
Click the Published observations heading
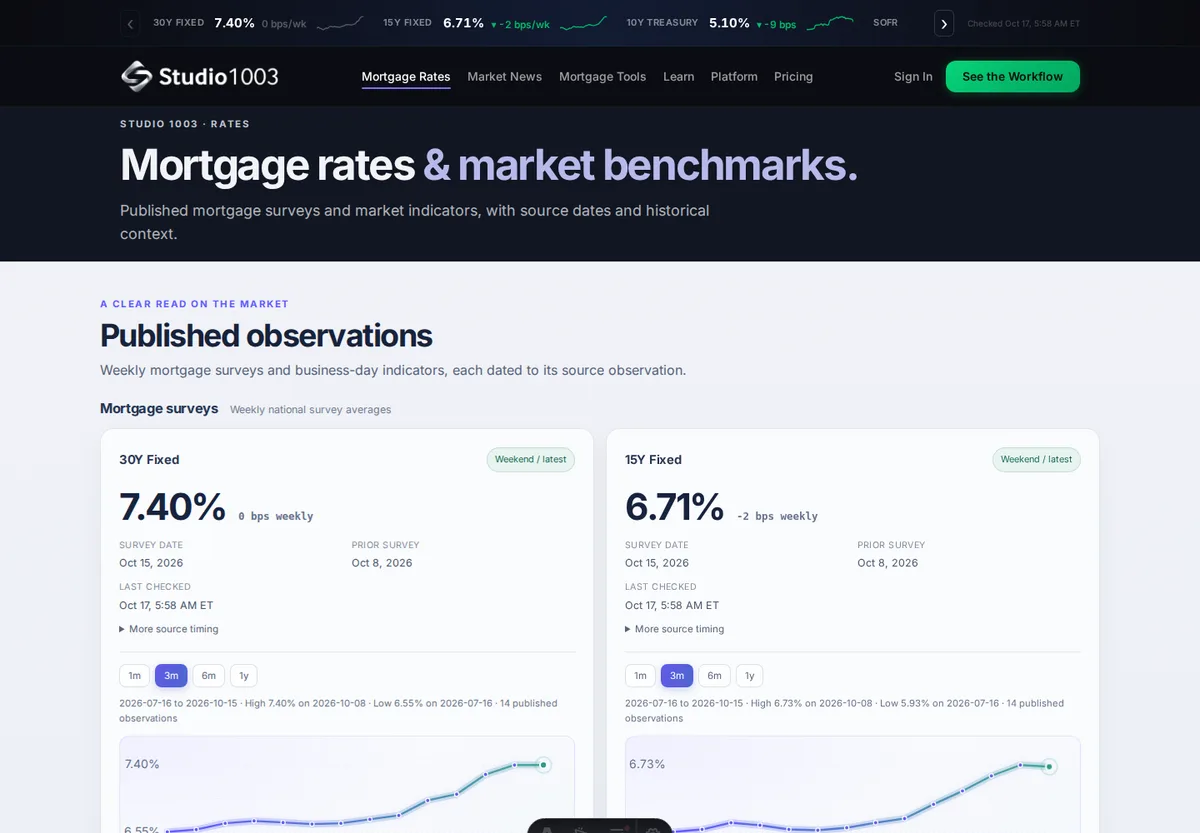click(266, 335)
